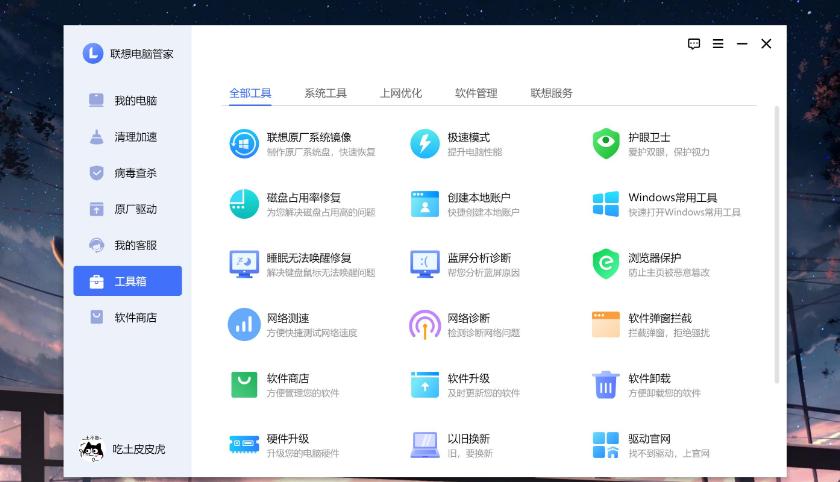Click 护眼卫士 title text
The image size is (840, 482).
tap(649, 137)
